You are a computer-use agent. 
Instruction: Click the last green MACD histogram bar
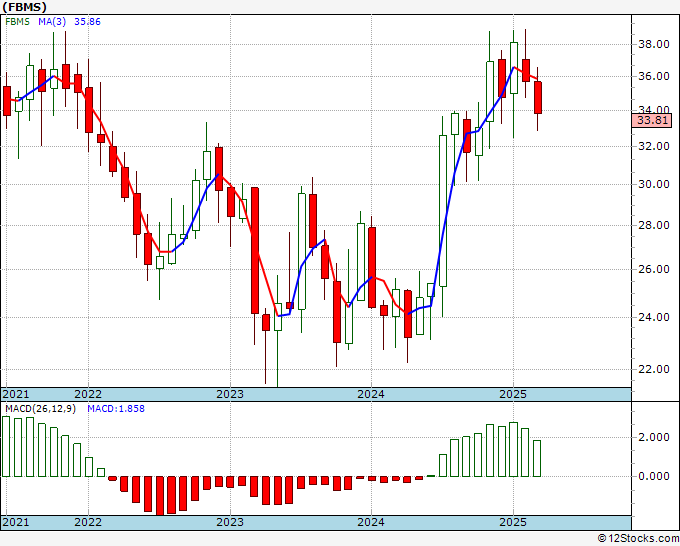537,458
